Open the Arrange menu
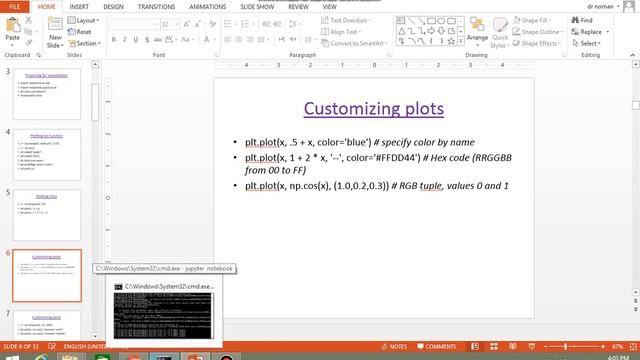 point(477,32)
